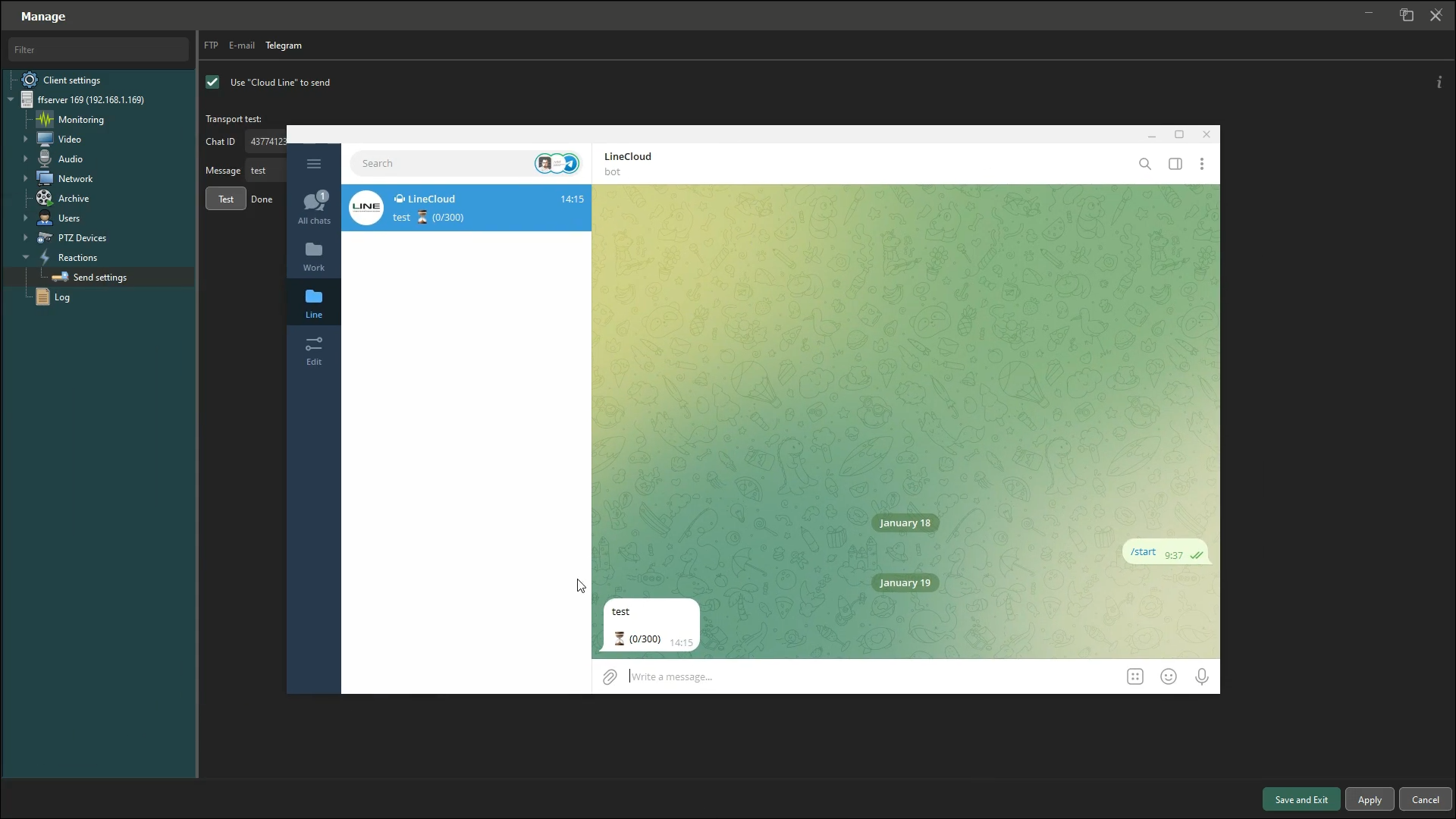The height and width of the screenshot is (819, 1456).
Task: Maximize the Telegram window
Action: coord(1179,134)
